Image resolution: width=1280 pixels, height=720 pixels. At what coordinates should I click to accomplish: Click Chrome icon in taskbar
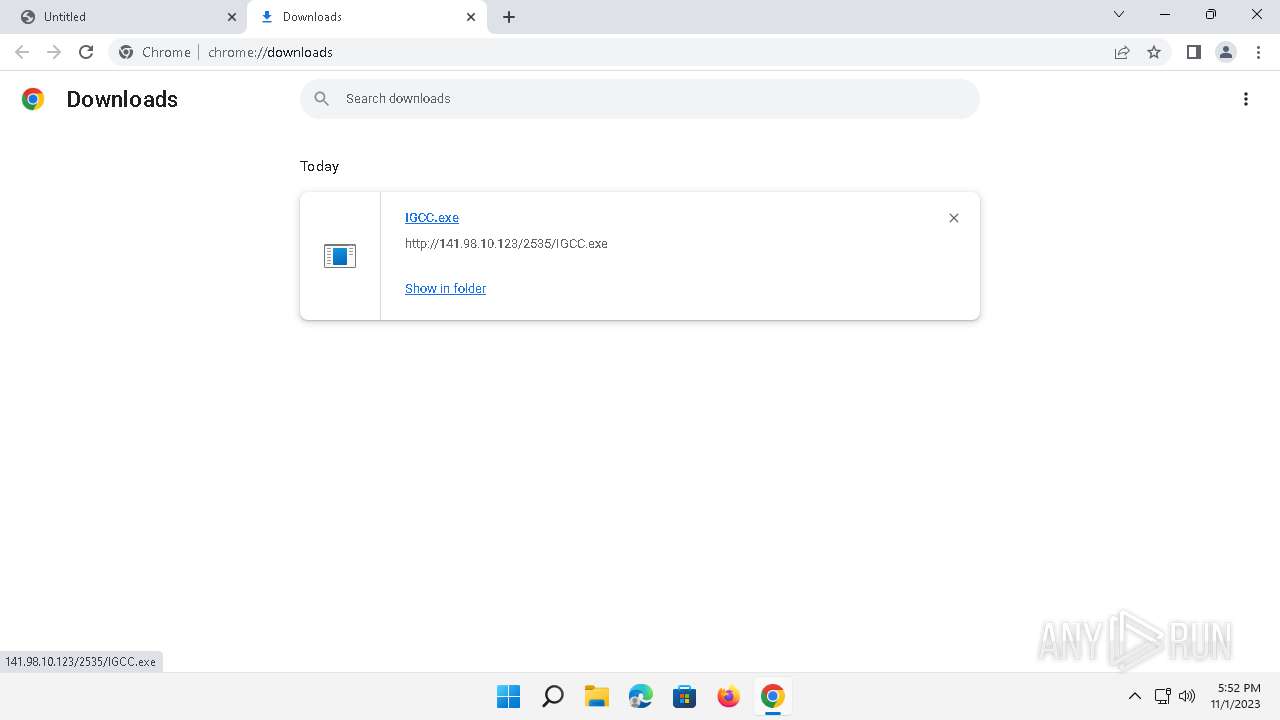(x=773, y=696)
